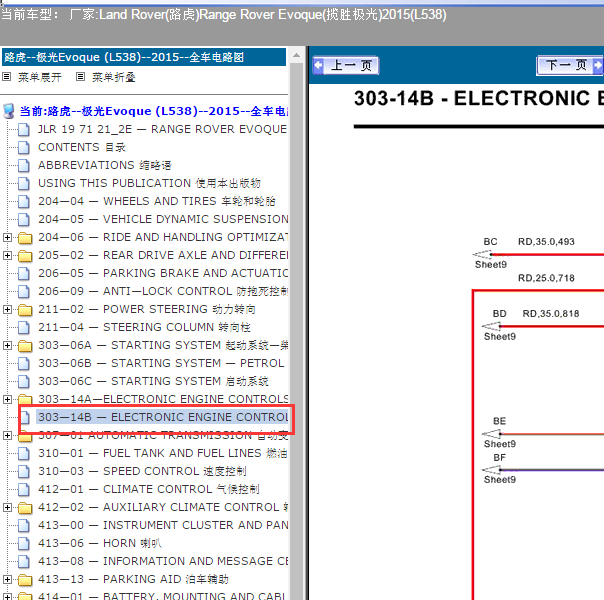Expand 307-01 AUTOMATIC TRANSMISSION folder
Viewport: 604px width, 600px height.
[x=7, y=436]
